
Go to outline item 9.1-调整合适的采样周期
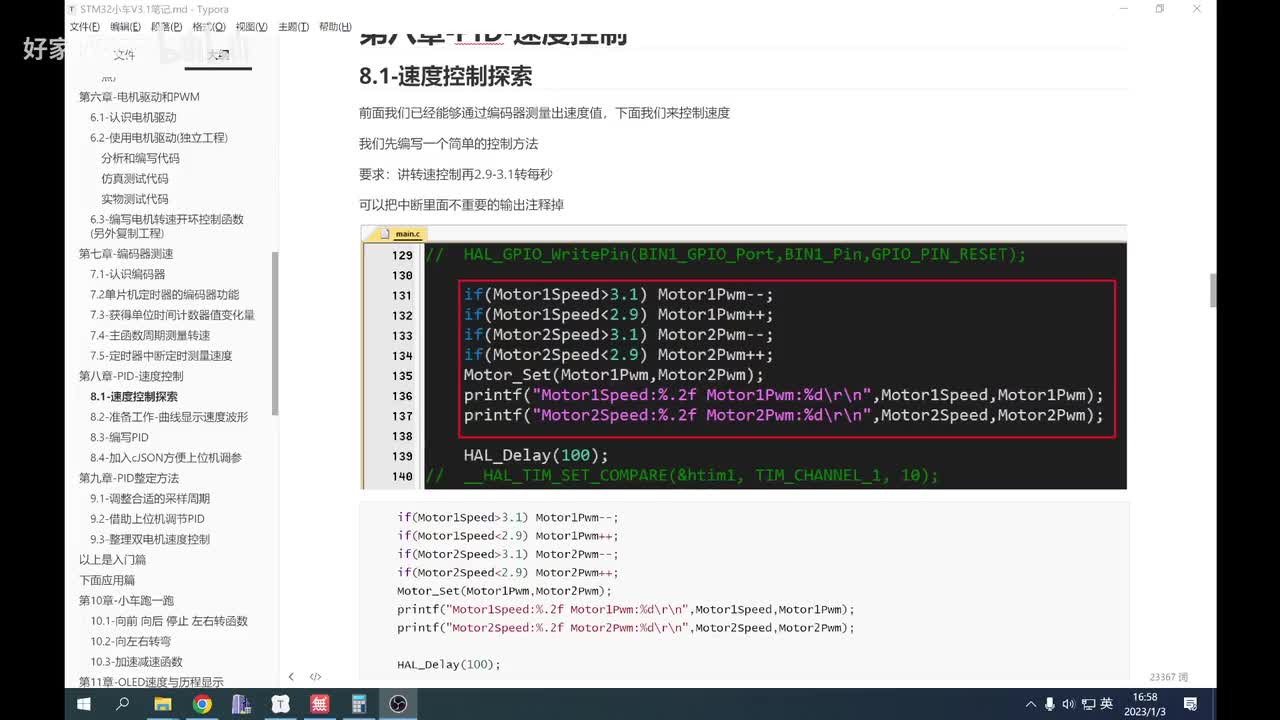(x=150, y=498)
